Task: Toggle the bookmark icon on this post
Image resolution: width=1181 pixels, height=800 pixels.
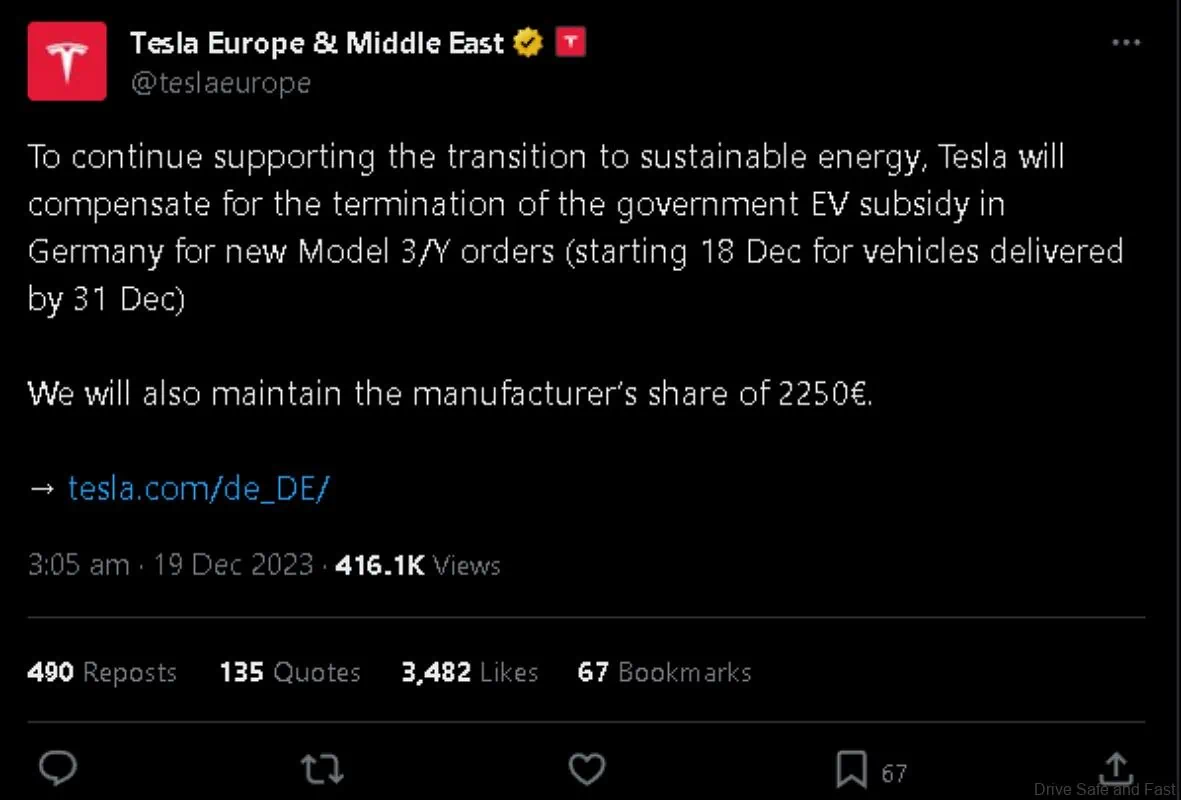Action: [x=850, y=769]
